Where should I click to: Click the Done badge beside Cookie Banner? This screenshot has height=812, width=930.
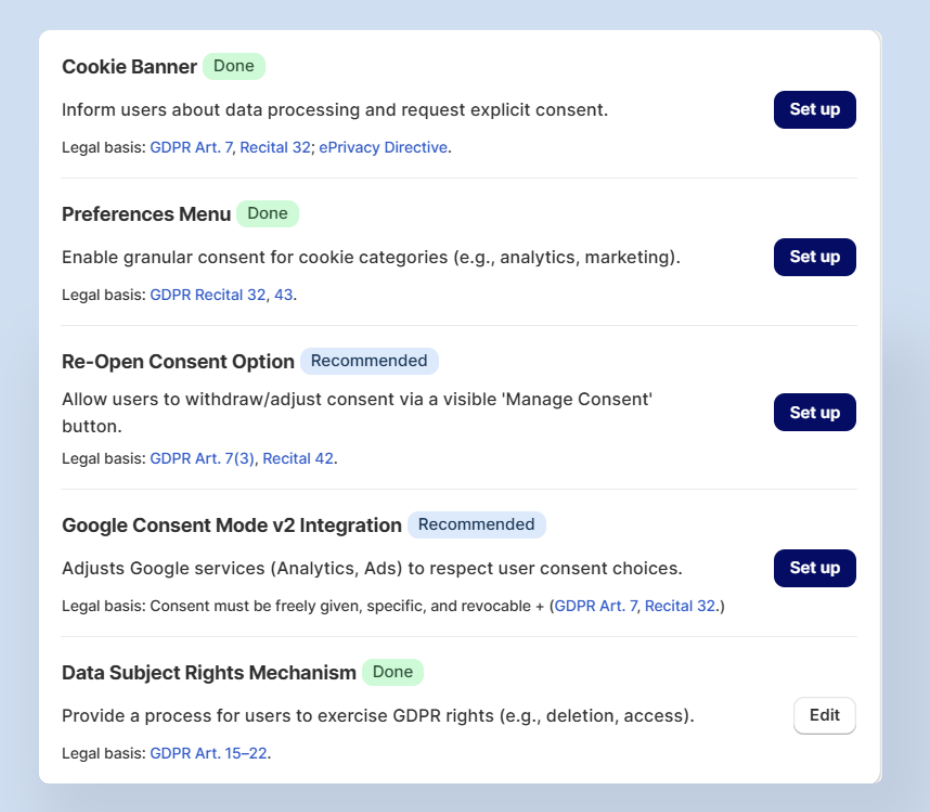[x=234, y=67]
